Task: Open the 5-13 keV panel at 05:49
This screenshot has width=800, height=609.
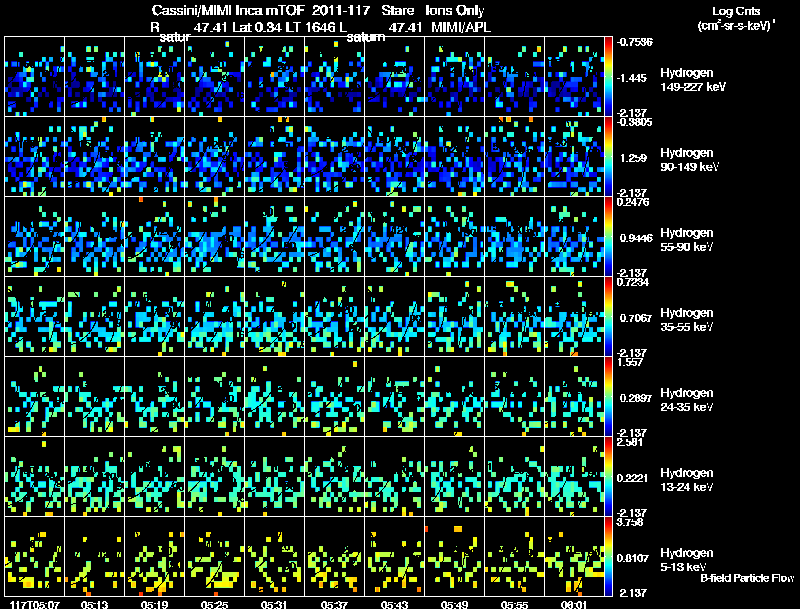Action: pos(454,556)
